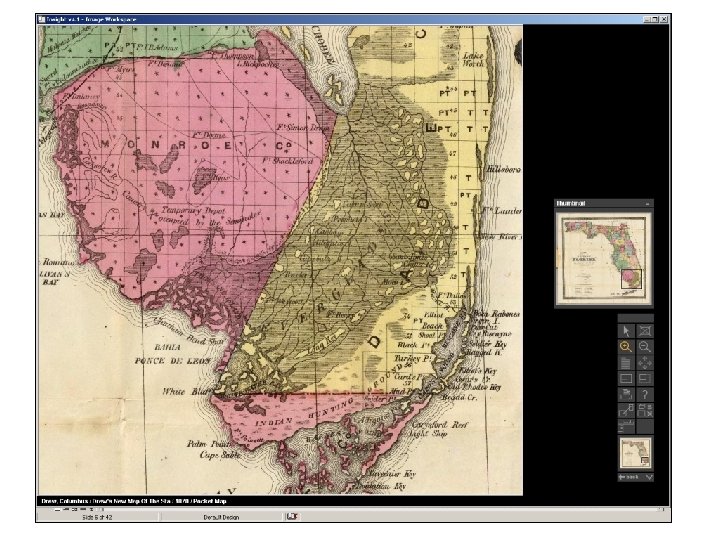Open the page list tool icon
720x540 pixels.
pos(626,363)
